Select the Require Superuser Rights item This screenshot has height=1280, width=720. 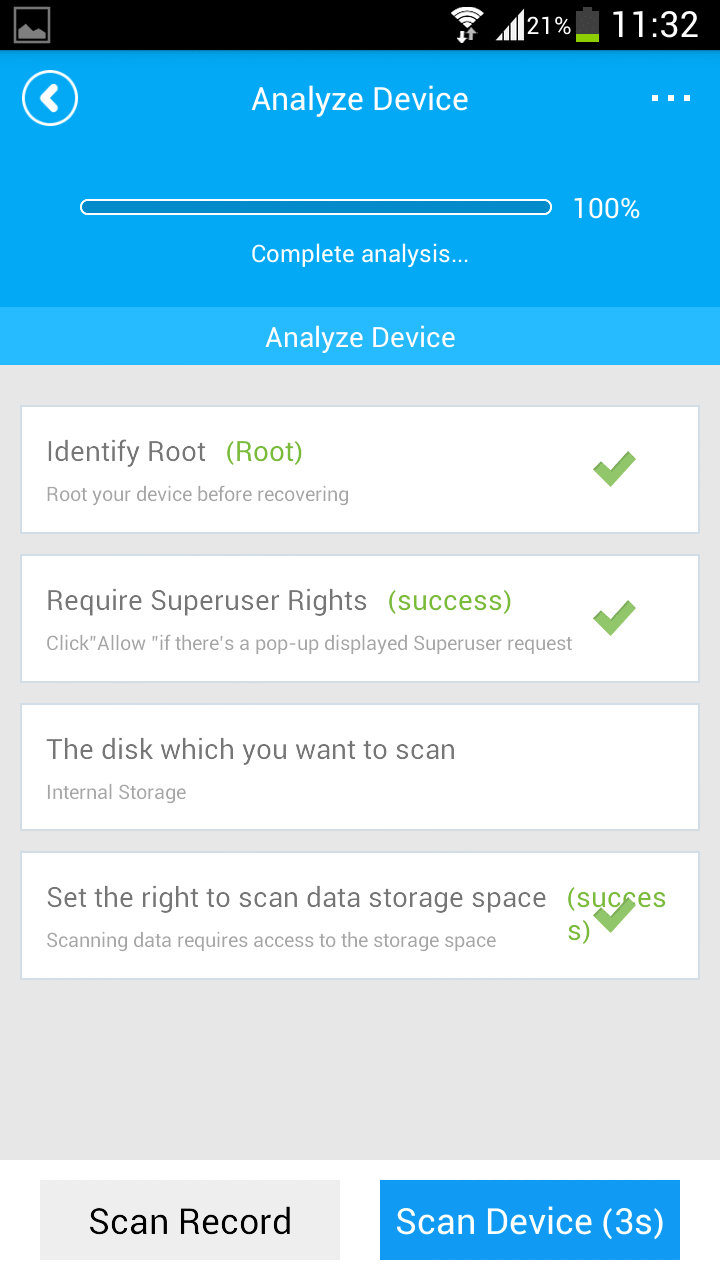[360, 618]
